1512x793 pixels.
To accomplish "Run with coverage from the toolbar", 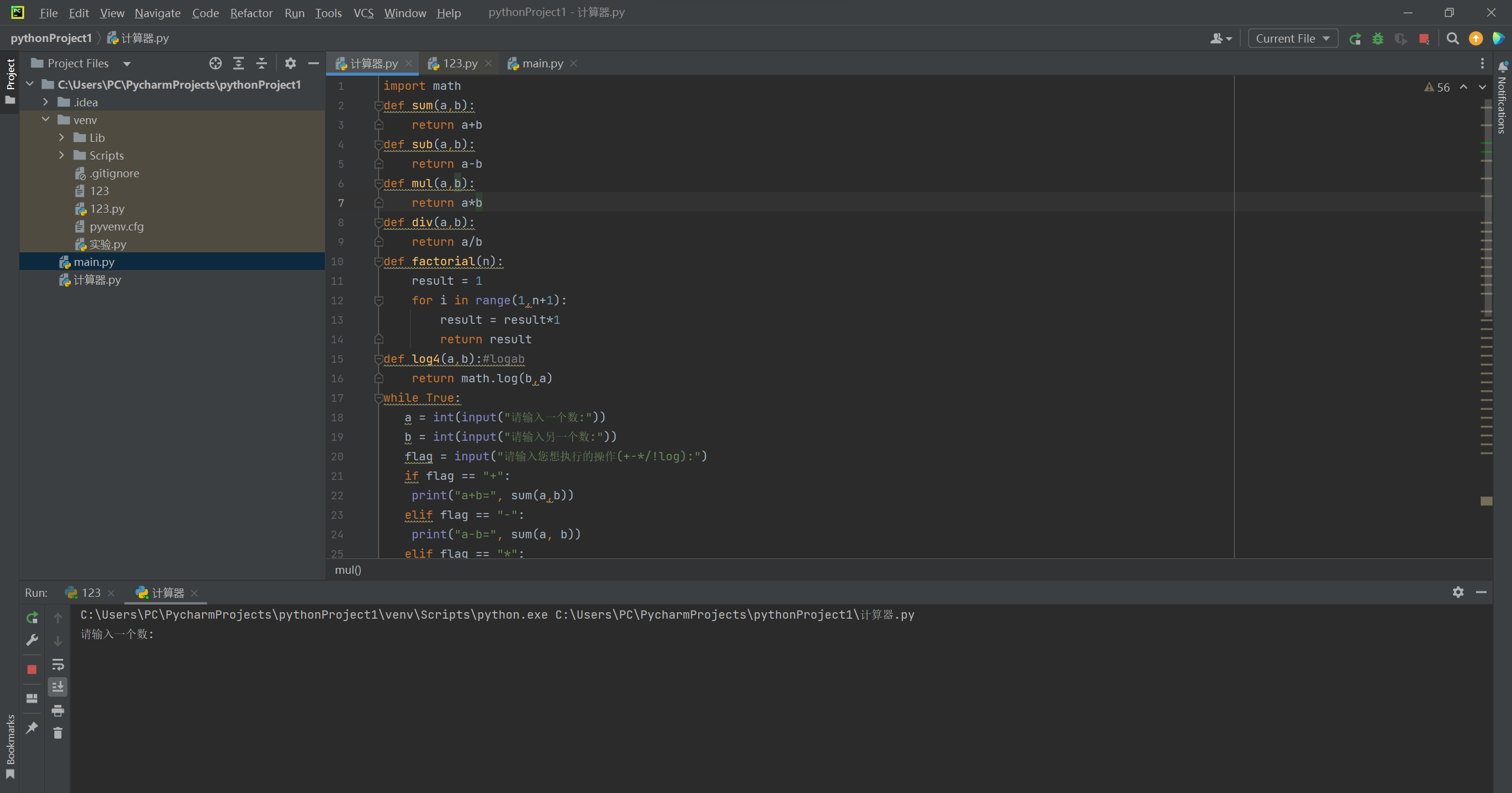I will [x=1400, y=39].
